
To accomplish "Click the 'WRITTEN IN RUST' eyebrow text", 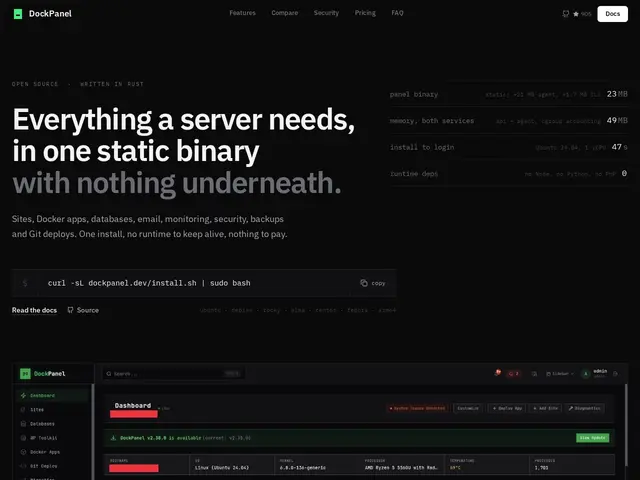I will [112, 84].
